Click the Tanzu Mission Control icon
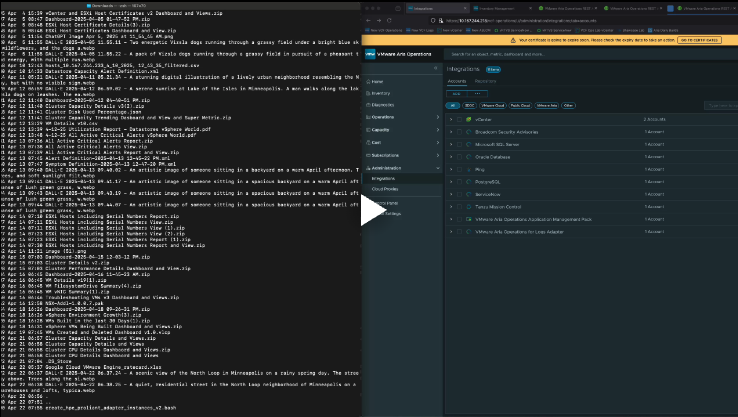The image size is (738, 417). coord(469,207)
